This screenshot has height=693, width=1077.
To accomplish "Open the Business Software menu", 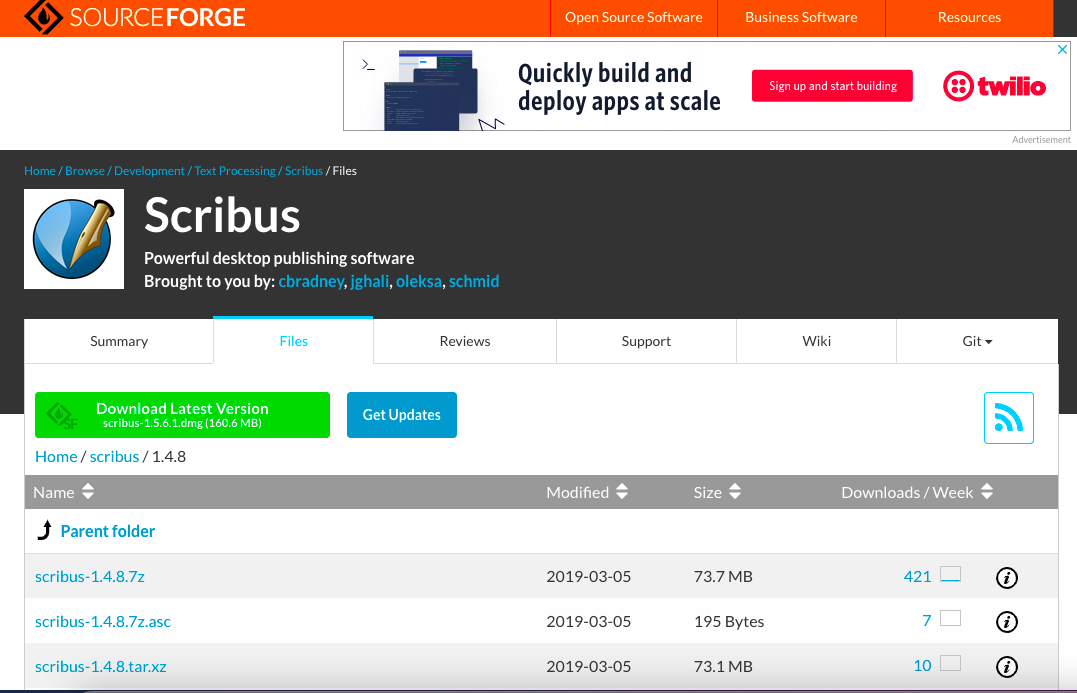I will [x=801, y=17].
